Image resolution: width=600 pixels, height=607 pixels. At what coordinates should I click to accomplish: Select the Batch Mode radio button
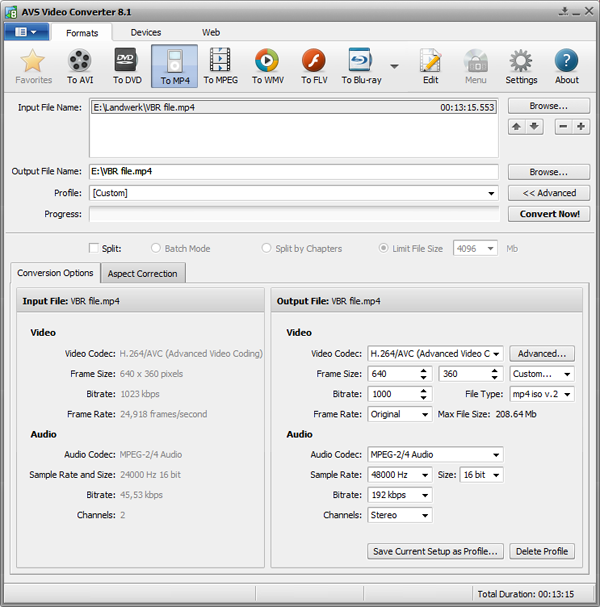coord(156,248)
